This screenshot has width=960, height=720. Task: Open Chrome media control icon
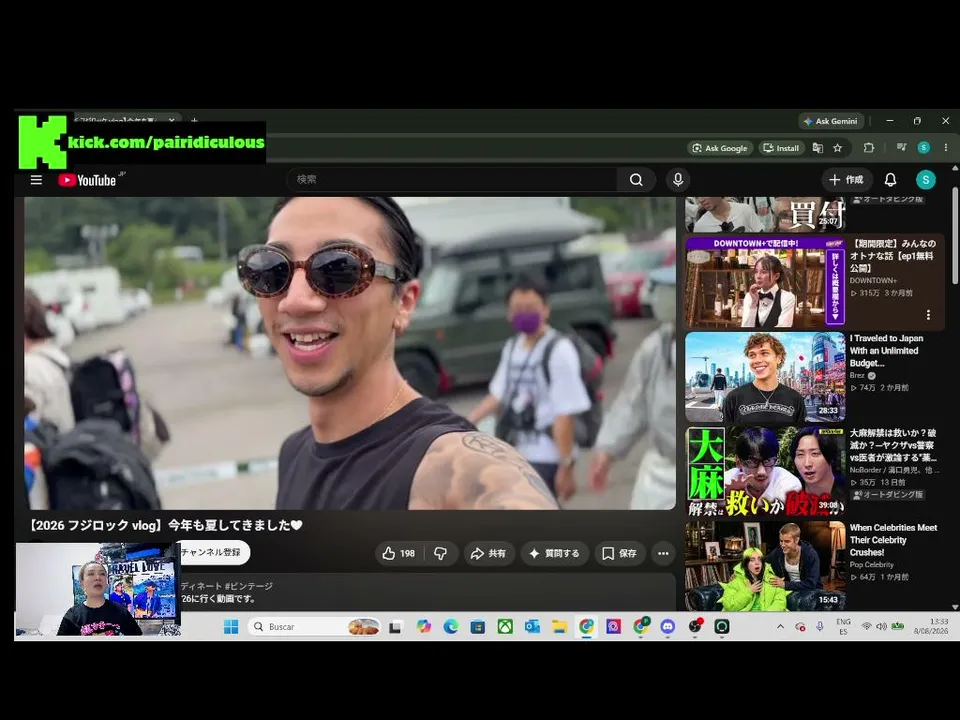coord(901,148)
